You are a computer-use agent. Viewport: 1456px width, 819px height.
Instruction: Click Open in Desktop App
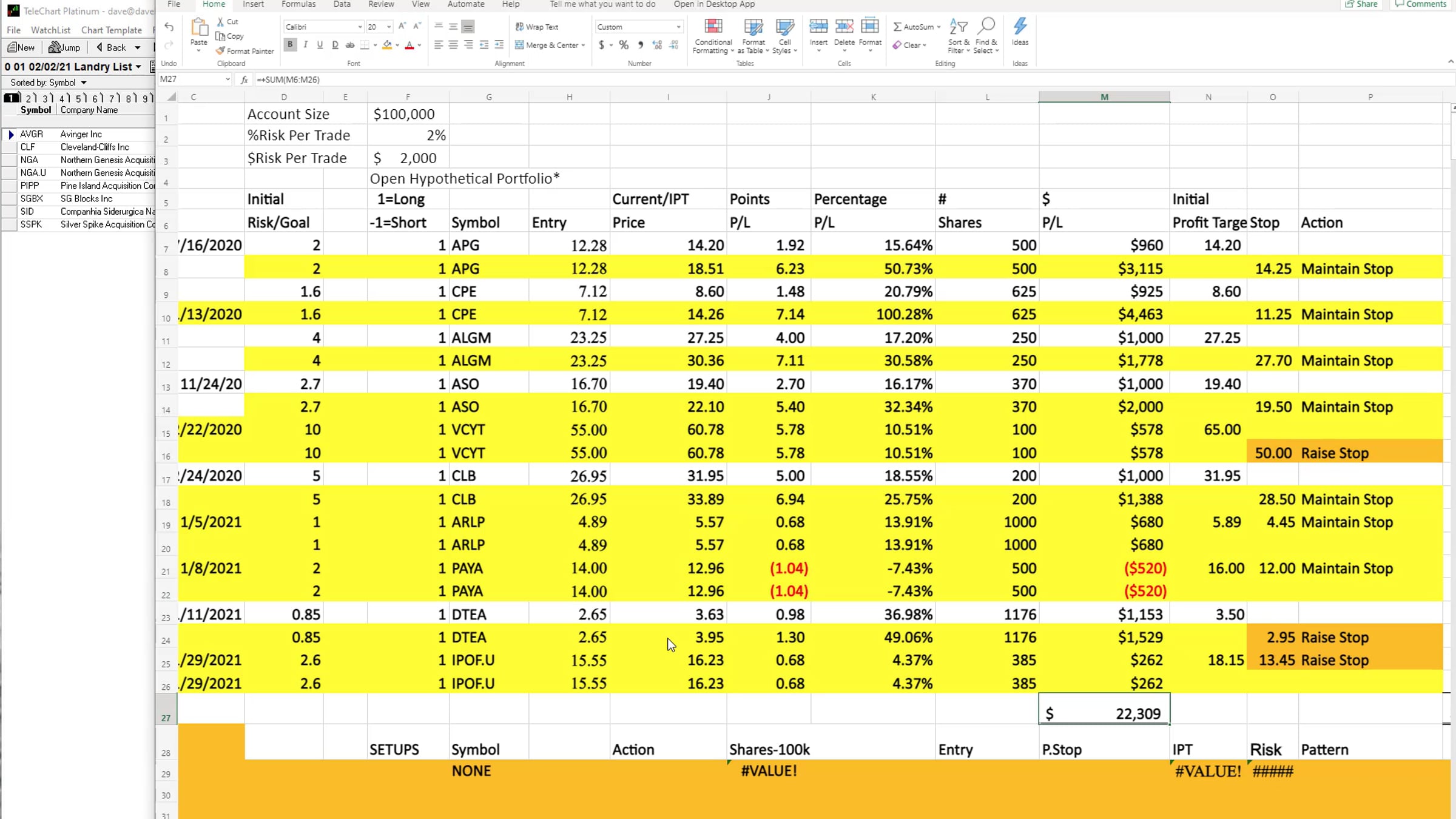pyautogui.click(x=714, y=4)
